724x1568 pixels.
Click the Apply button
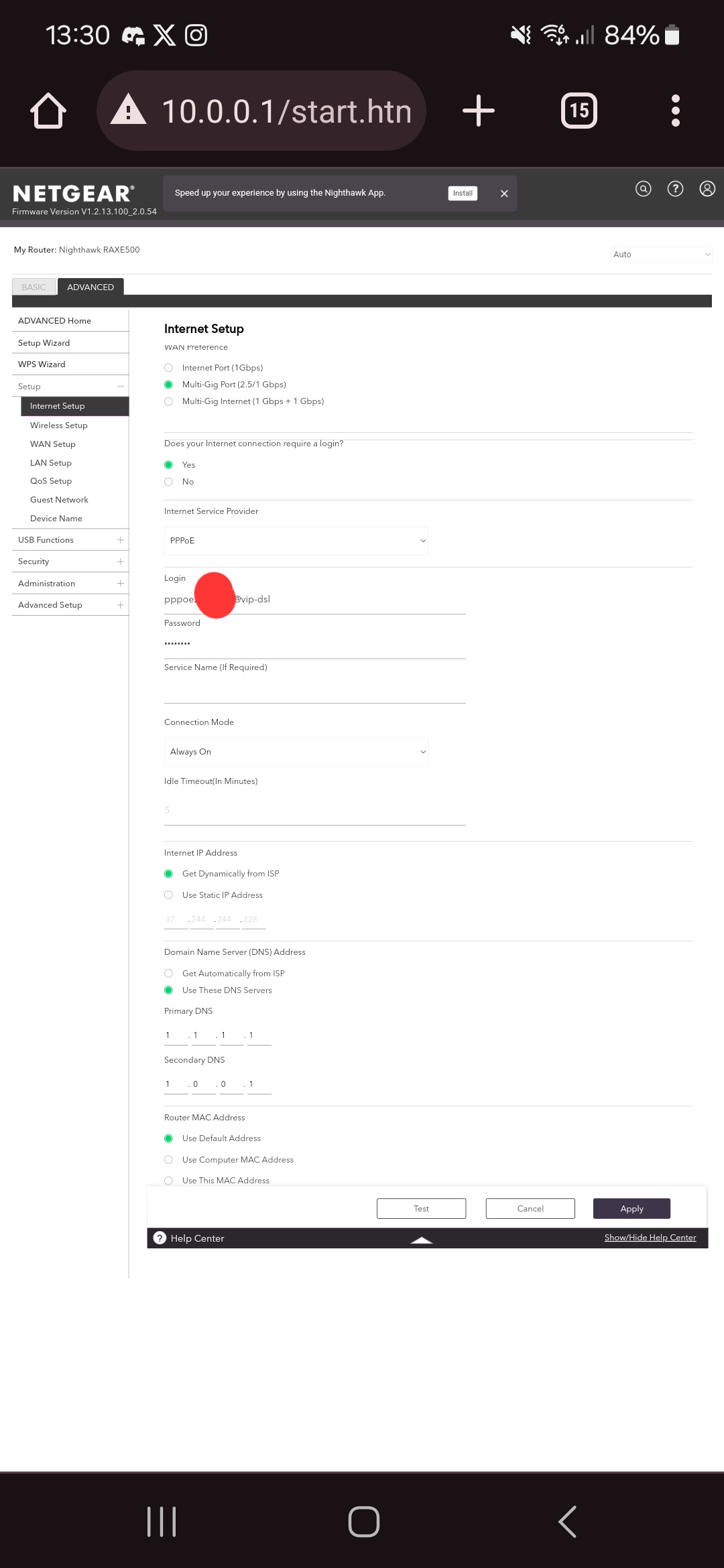coord(631,1208)
